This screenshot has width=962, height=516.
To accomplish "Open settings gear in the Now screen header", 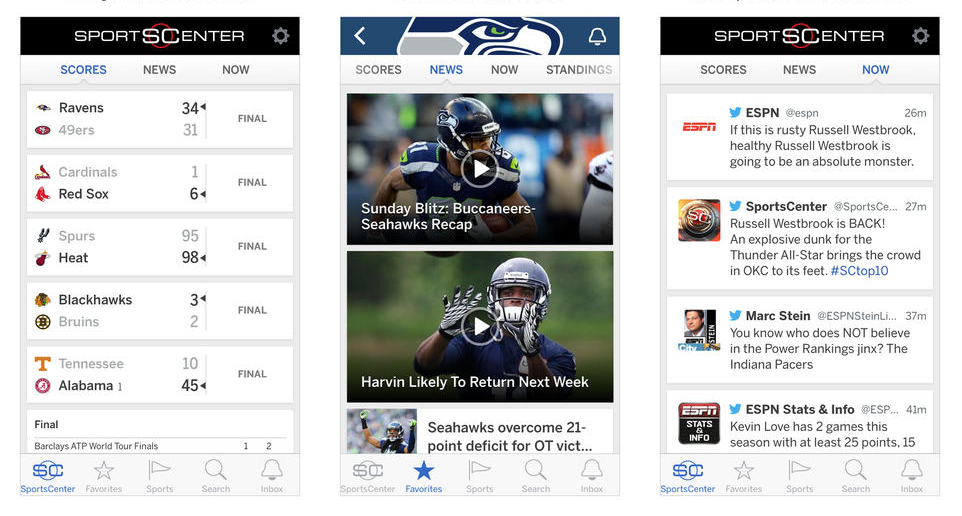I will tap(920, 36).
